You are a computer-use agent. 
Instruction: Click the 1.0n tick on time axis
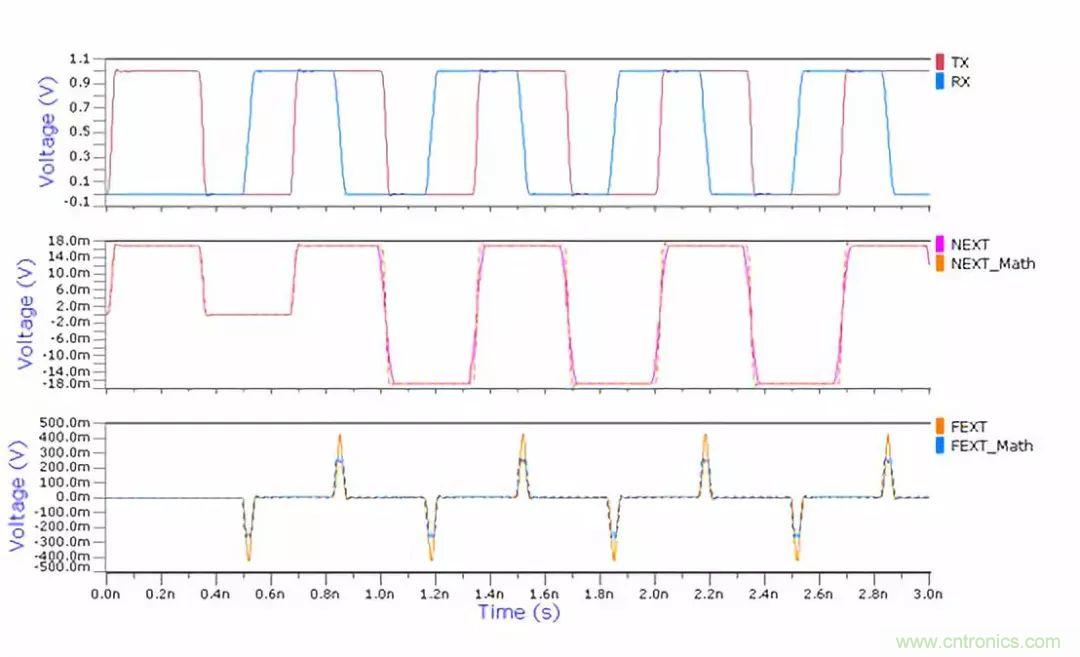pos(380,592)
